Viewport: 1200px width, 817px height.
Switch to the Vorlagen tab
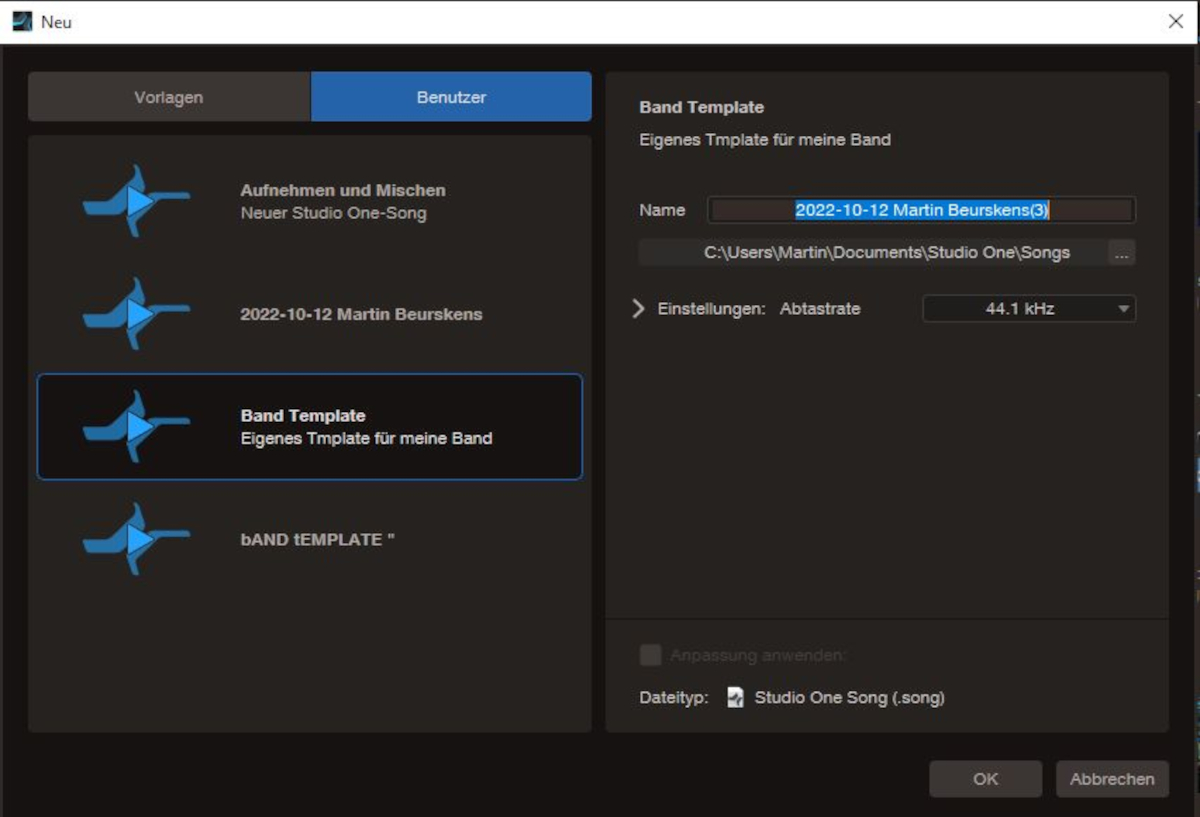coord(169,97)
